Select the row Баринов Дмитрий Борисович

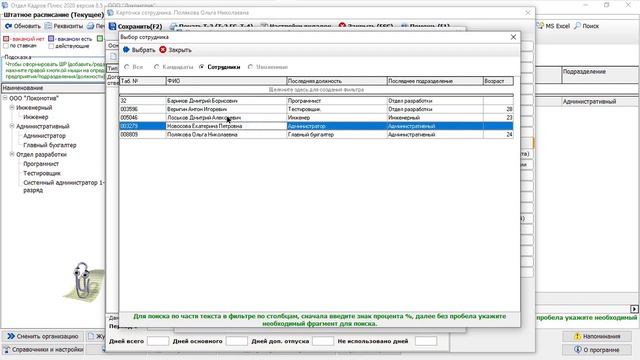pos(316,101)
